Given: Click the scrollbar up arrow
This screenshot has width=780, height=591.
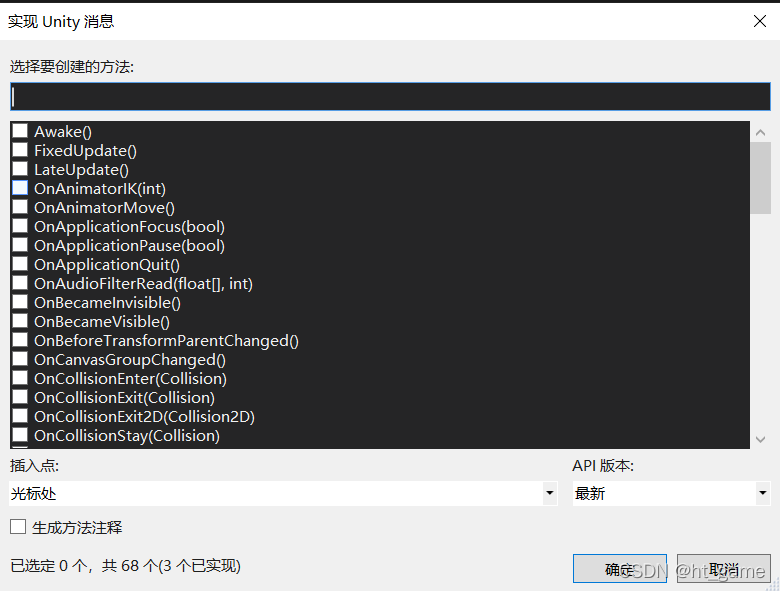Looking at the screenshot, I should coord(760,132).
